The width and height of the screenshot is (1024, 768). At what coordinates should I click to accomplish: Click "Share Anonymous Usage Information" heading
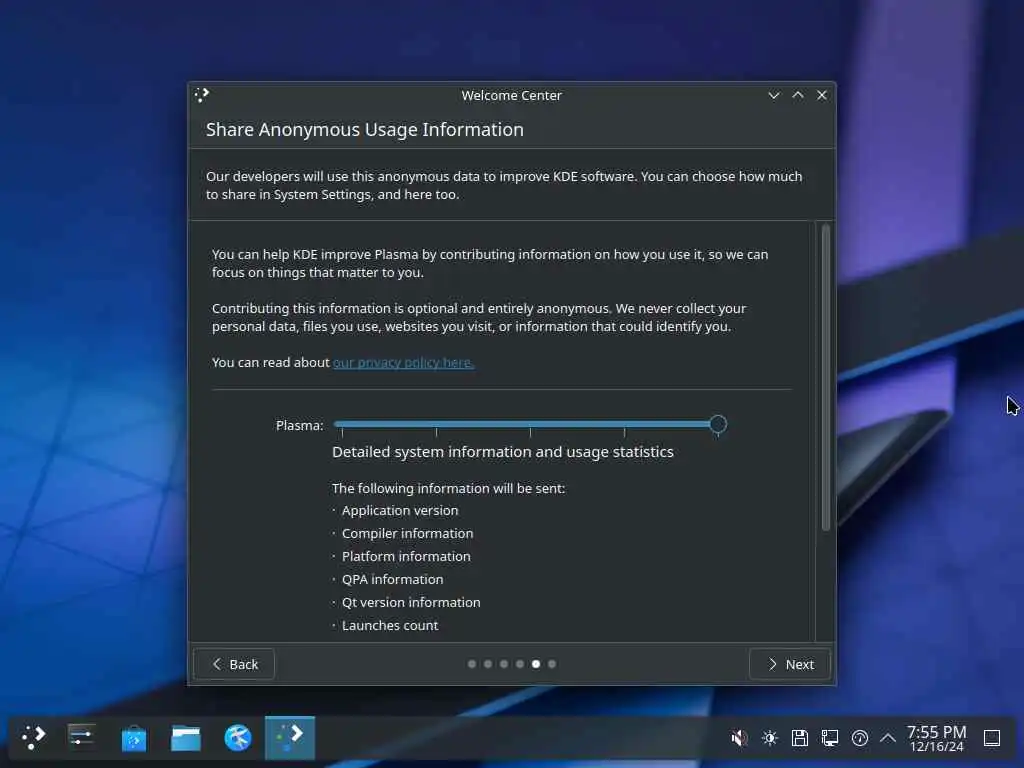tap(365, 130)
